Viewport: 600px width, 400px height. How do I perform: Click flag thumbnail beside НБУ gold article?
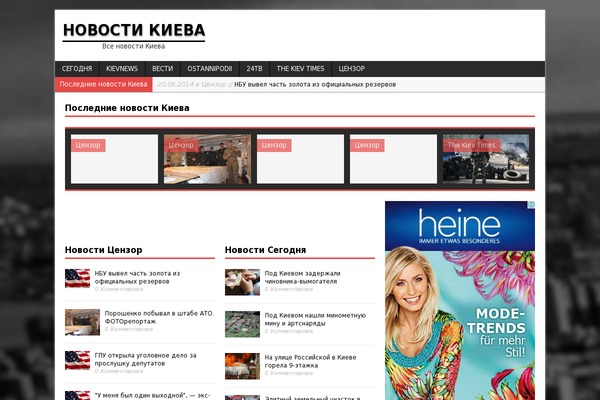coord(77,278)
